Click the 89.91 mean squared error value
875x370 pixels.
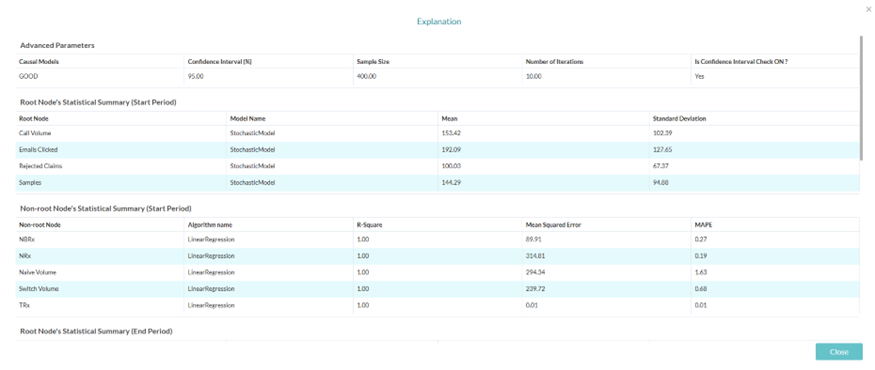pos(533,239)
